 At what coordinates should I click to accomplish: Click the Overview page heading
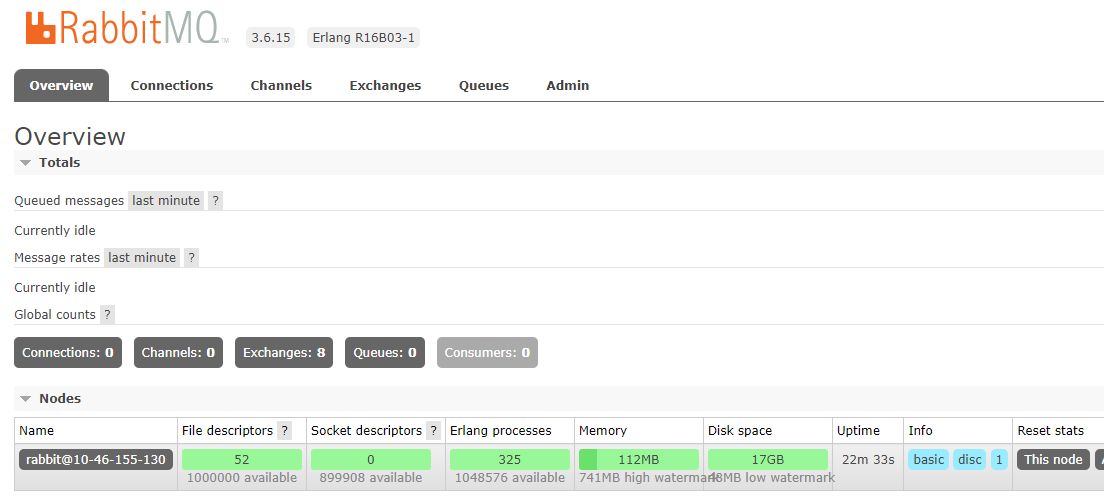click(x=70, y=136)
